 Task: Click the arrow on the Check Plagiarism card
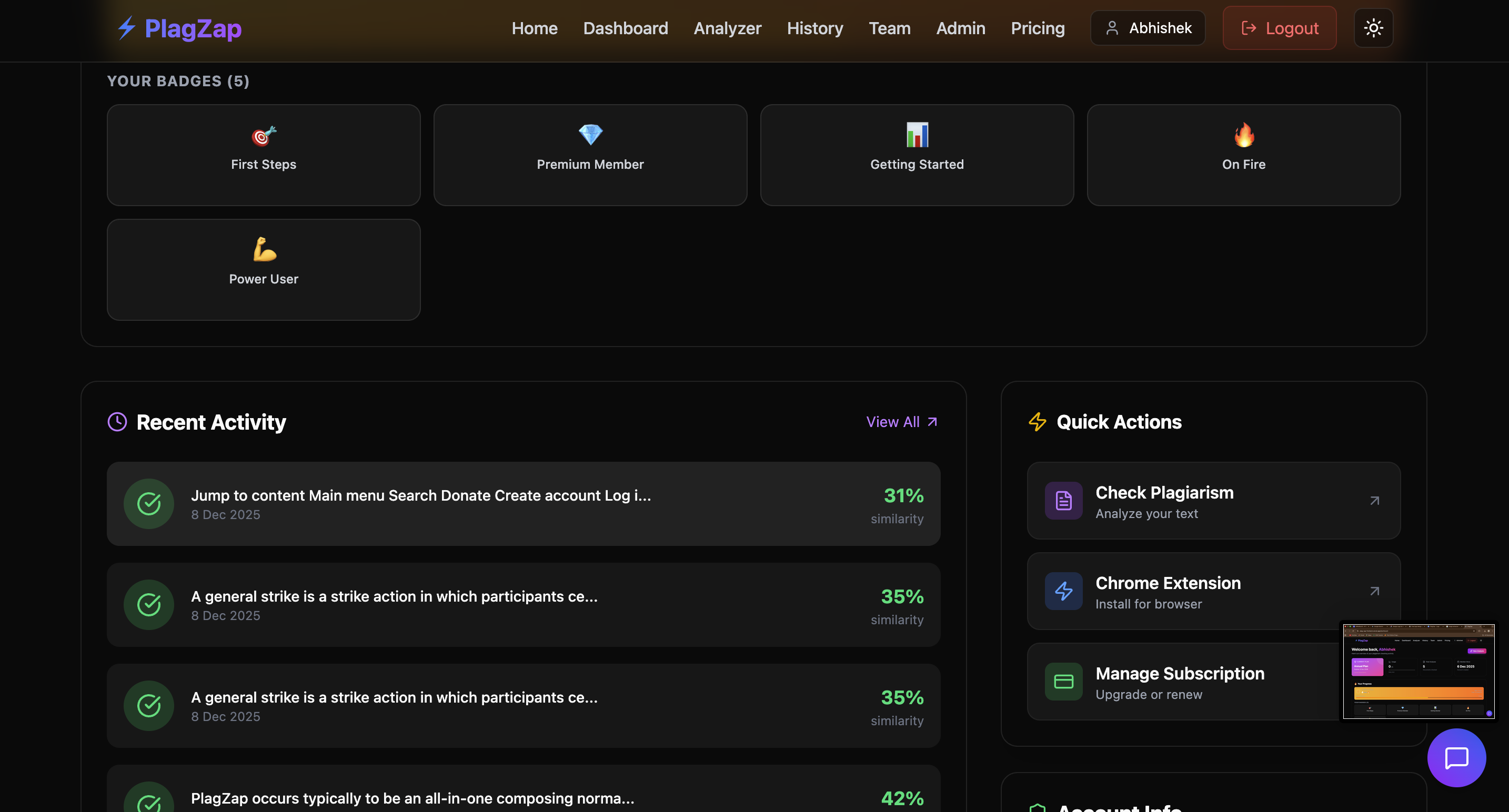pyautogui.click(x=1374, y=500)
